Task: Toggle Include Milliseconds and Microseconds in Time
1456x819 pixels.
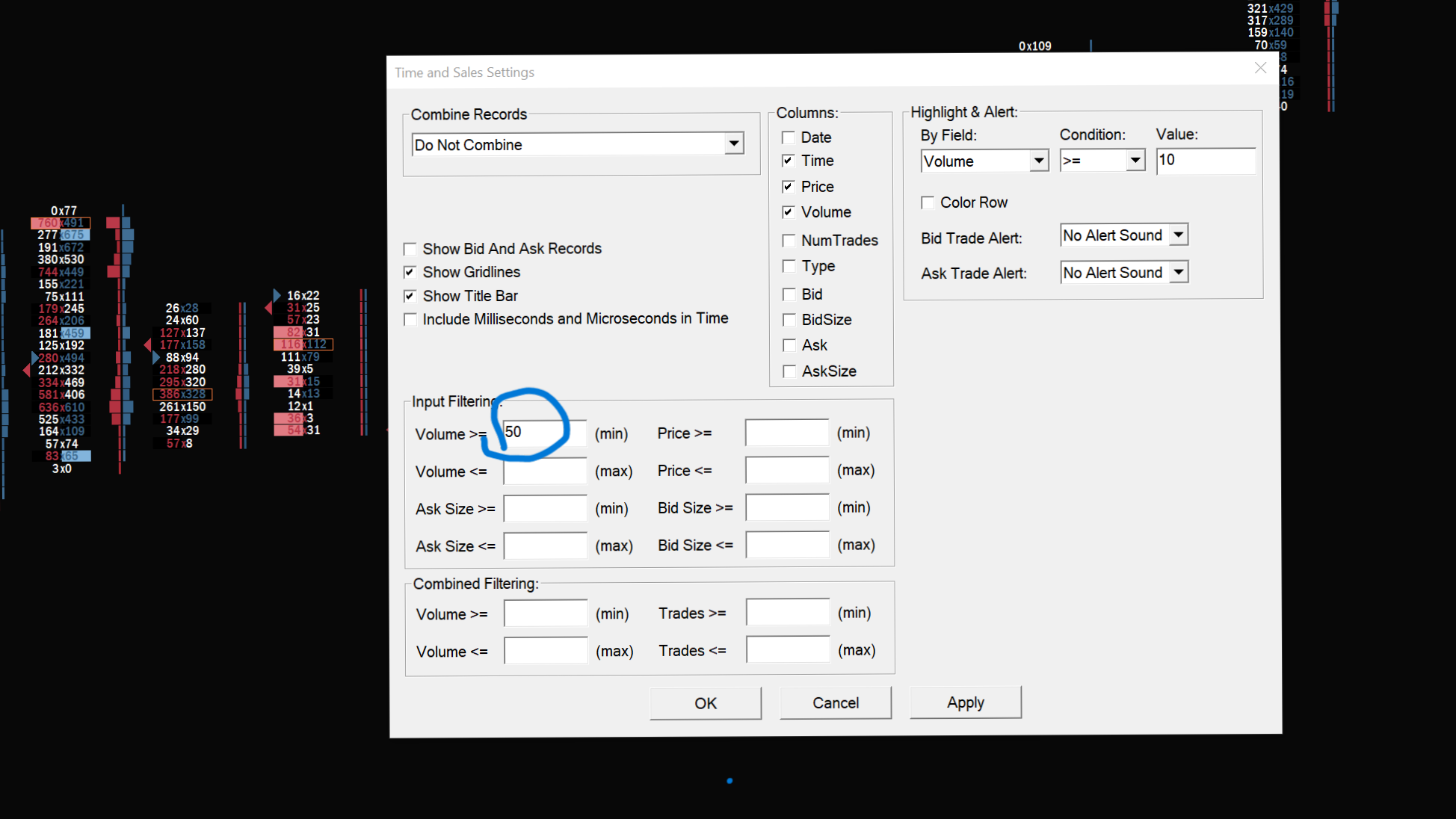Action: tap(410, 319)
